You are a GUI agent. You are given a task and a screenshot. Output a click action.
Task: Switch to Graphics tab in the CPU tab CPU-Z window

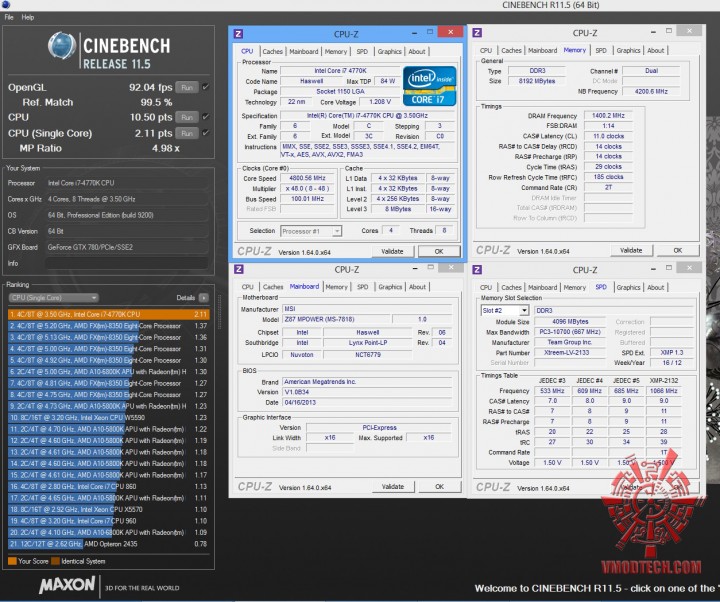point(389,51)
